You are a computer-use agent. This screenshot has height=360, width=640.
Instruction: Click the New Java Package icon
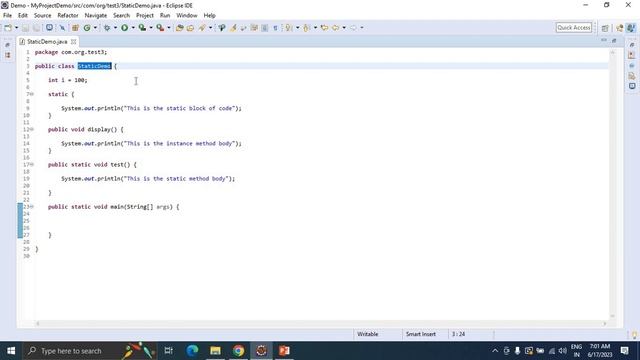[75, 28]
